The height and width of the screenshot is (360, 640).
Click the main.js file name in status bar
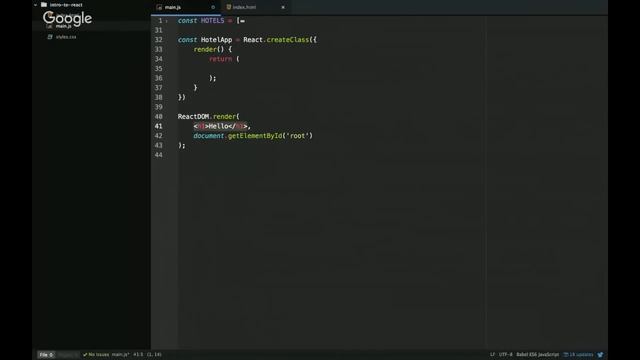(x=120, y=355)
